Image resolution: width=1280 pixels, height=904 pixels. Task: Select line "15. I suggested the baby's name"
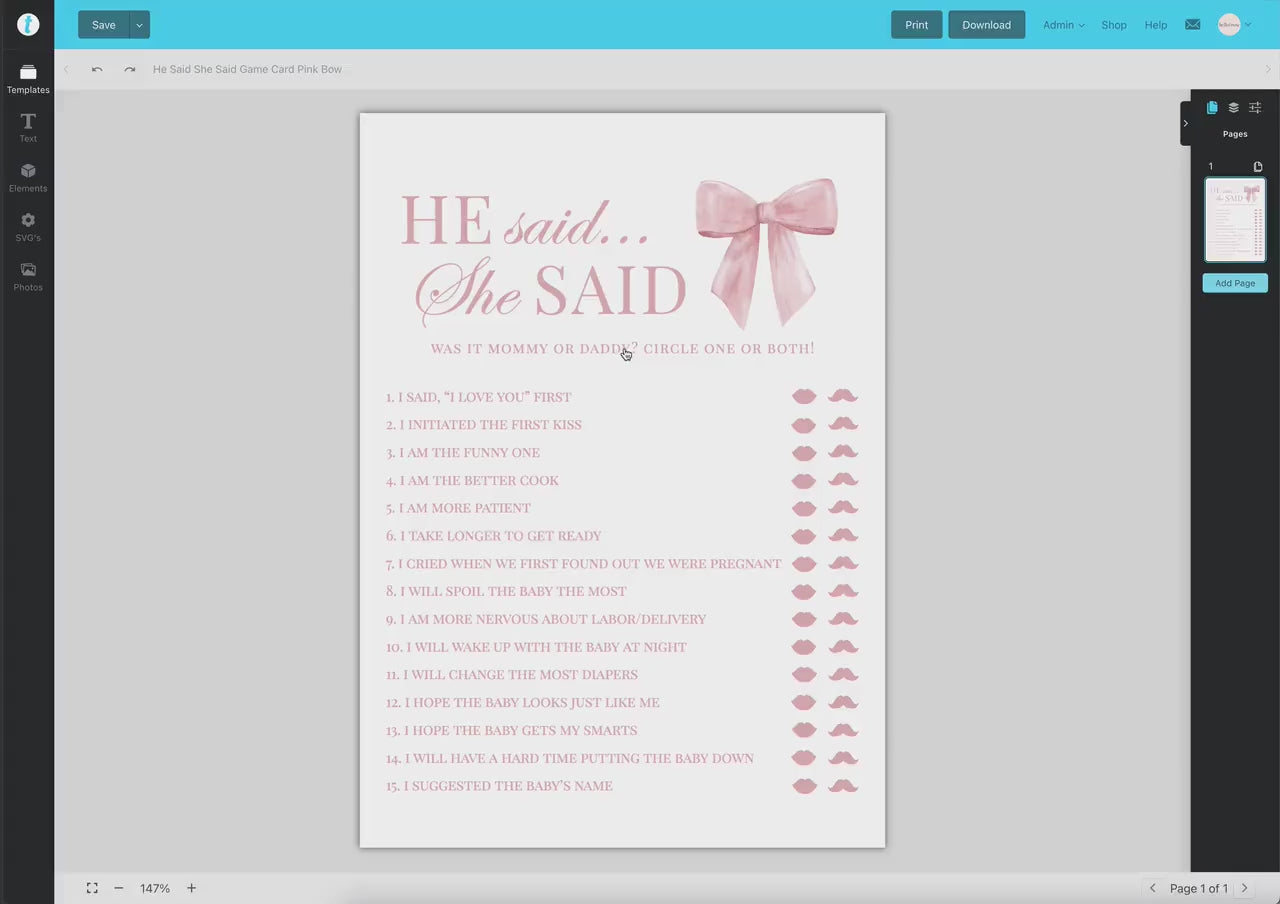click(499, 786)
